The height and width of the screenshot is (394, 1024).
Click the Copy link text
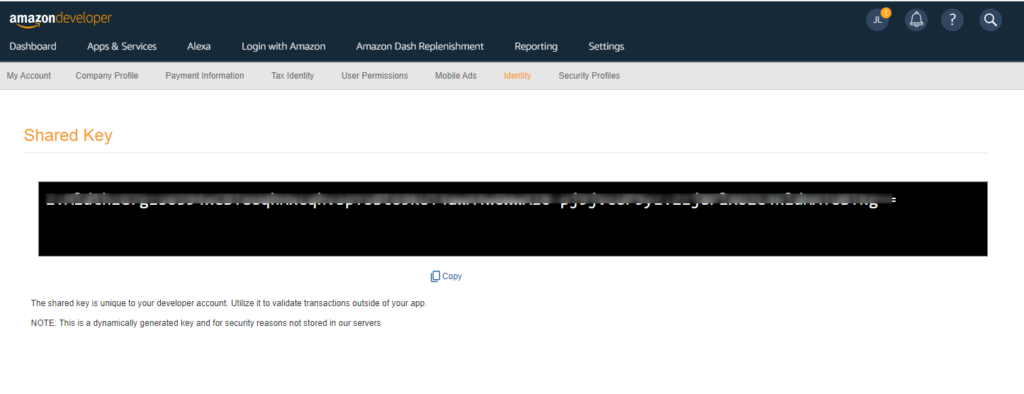(452, 276)
